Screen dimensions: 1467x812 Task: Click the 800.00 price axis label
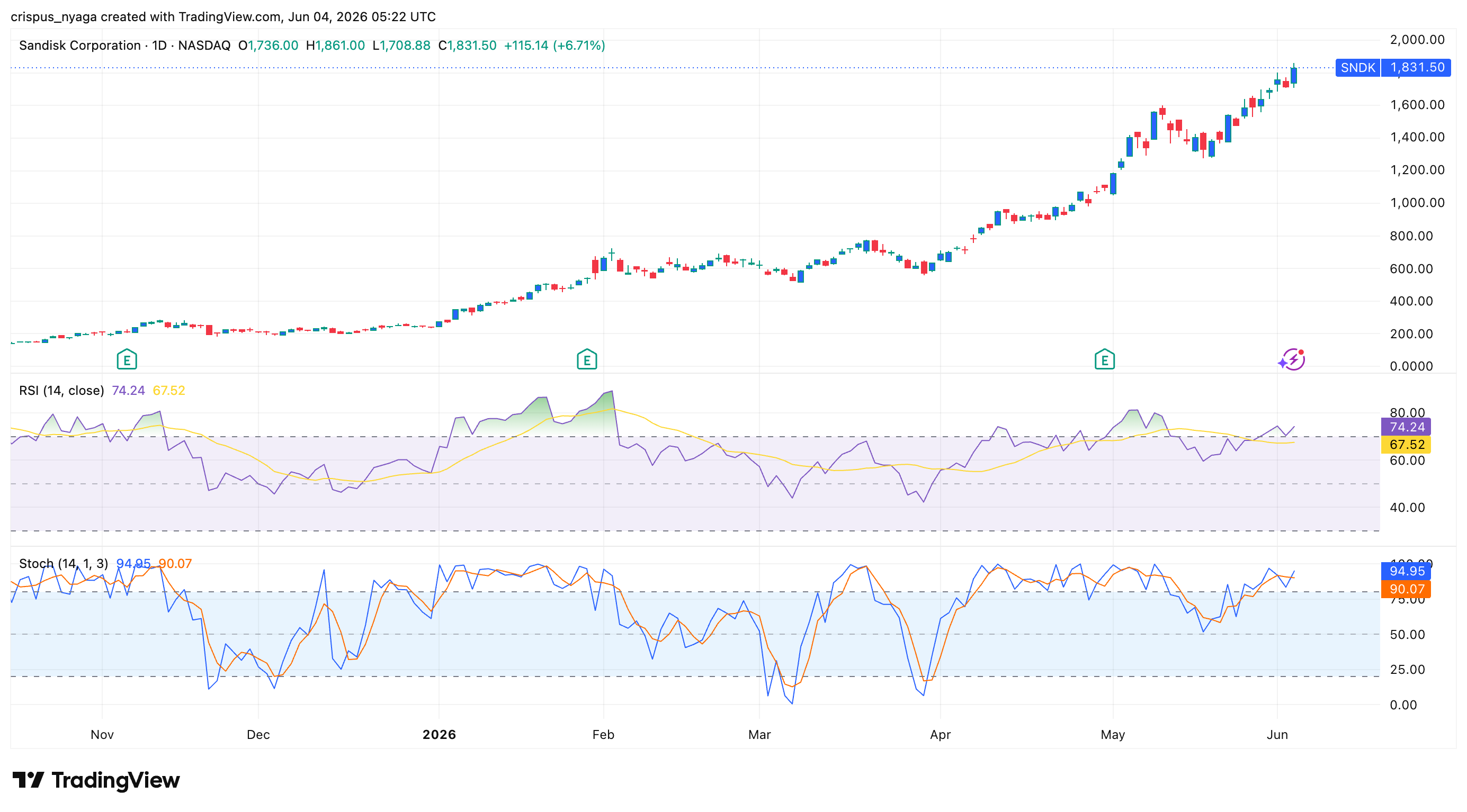click(1411, 236)
